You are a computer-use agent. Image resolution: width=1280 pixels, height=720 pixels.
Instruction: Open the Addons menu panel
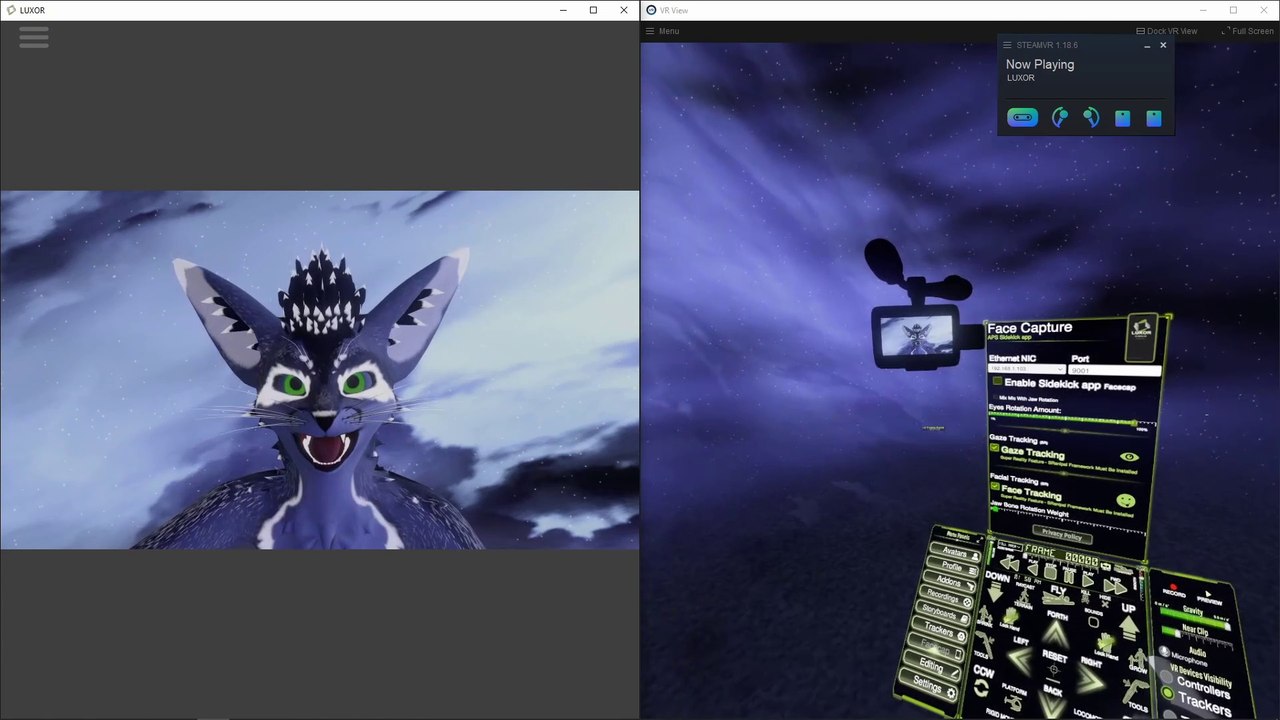pos(950,583)
